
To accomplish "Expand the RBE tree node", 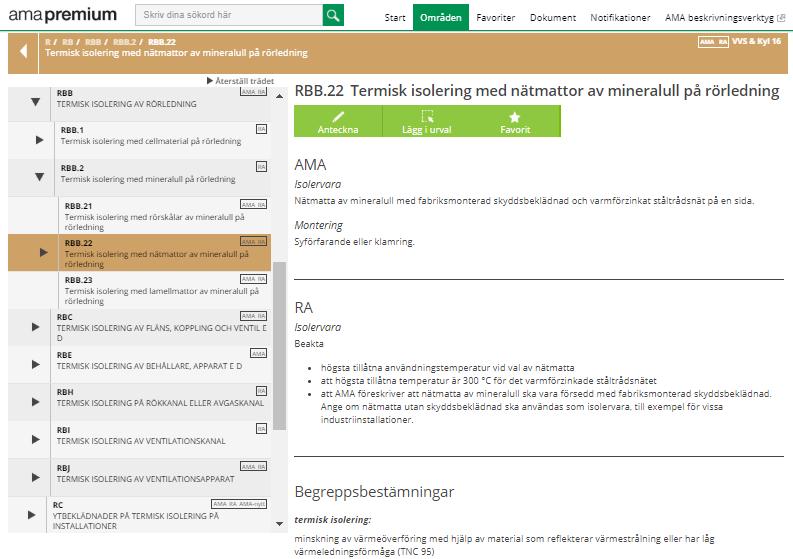I will 35,364.
